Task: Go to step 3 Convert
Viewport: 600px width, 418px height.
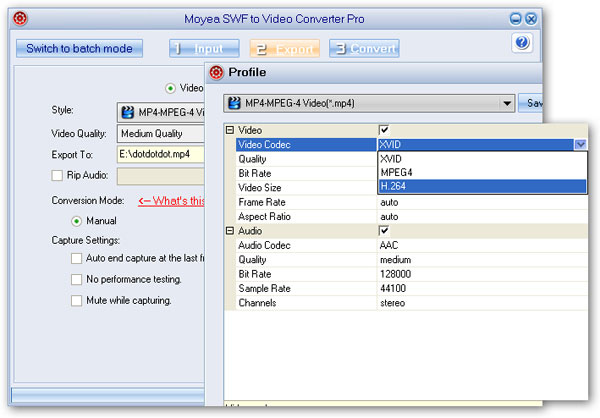Action: click(x=364, y=49)
